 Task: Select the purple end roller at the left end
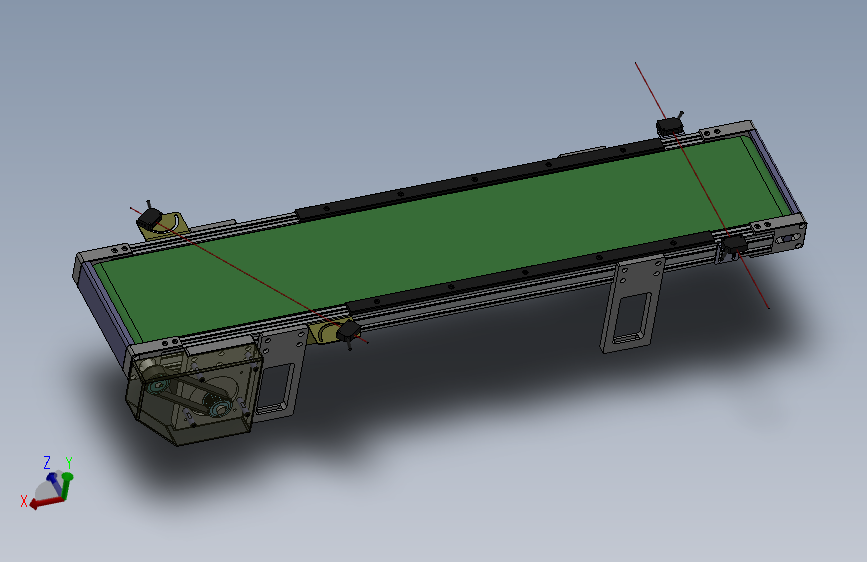pyautogui.click(x=101, y=313)
